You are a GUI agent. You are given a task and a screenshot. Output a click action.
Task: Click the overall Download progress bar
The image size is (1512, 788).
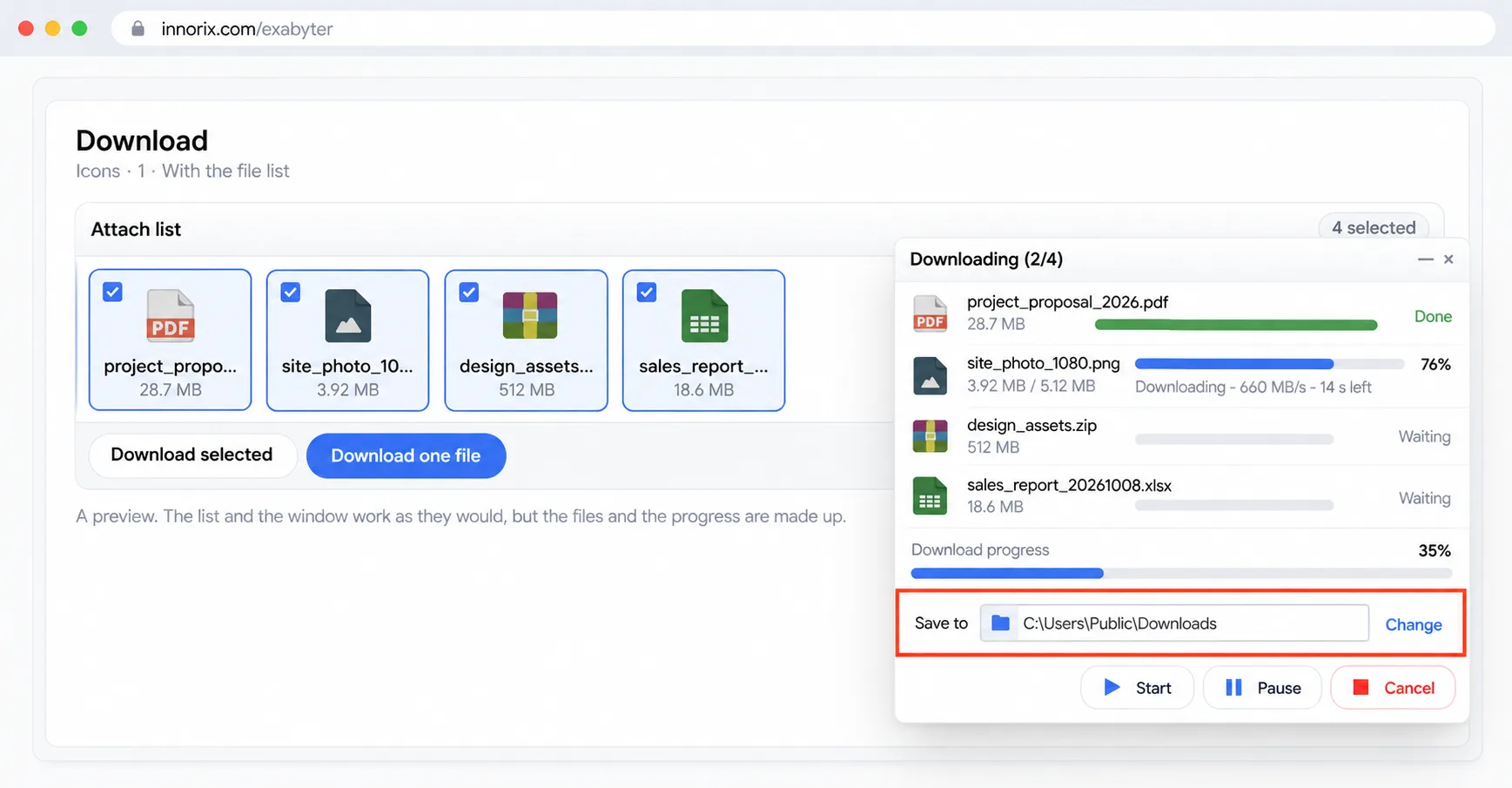point(1181,573)
